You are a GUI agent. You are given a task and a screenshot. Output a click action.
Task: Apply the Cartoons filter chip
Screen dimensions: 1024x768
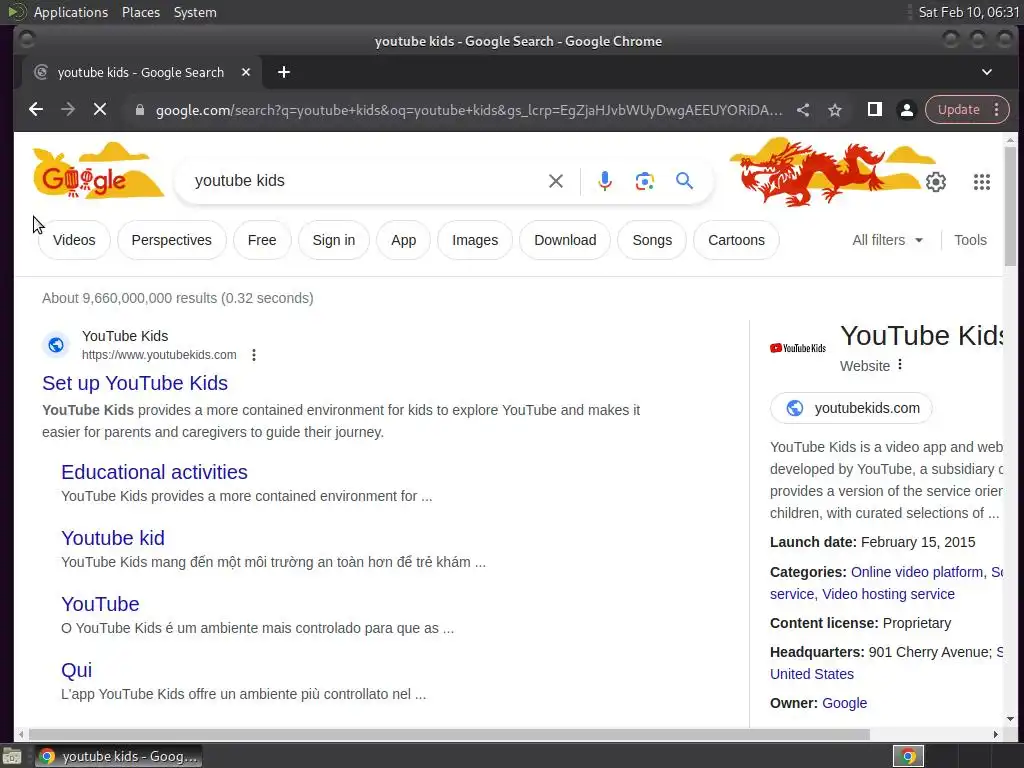[736, 240]
